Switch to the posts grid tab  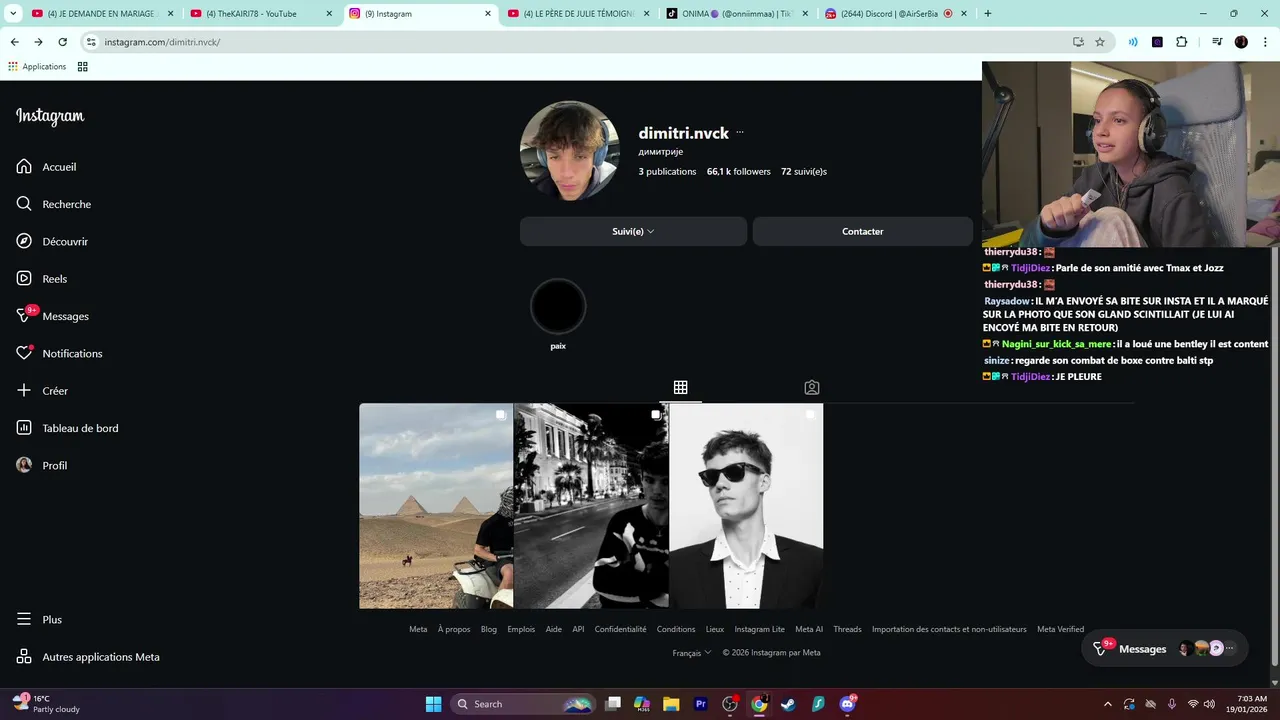(x=680, y=387)
